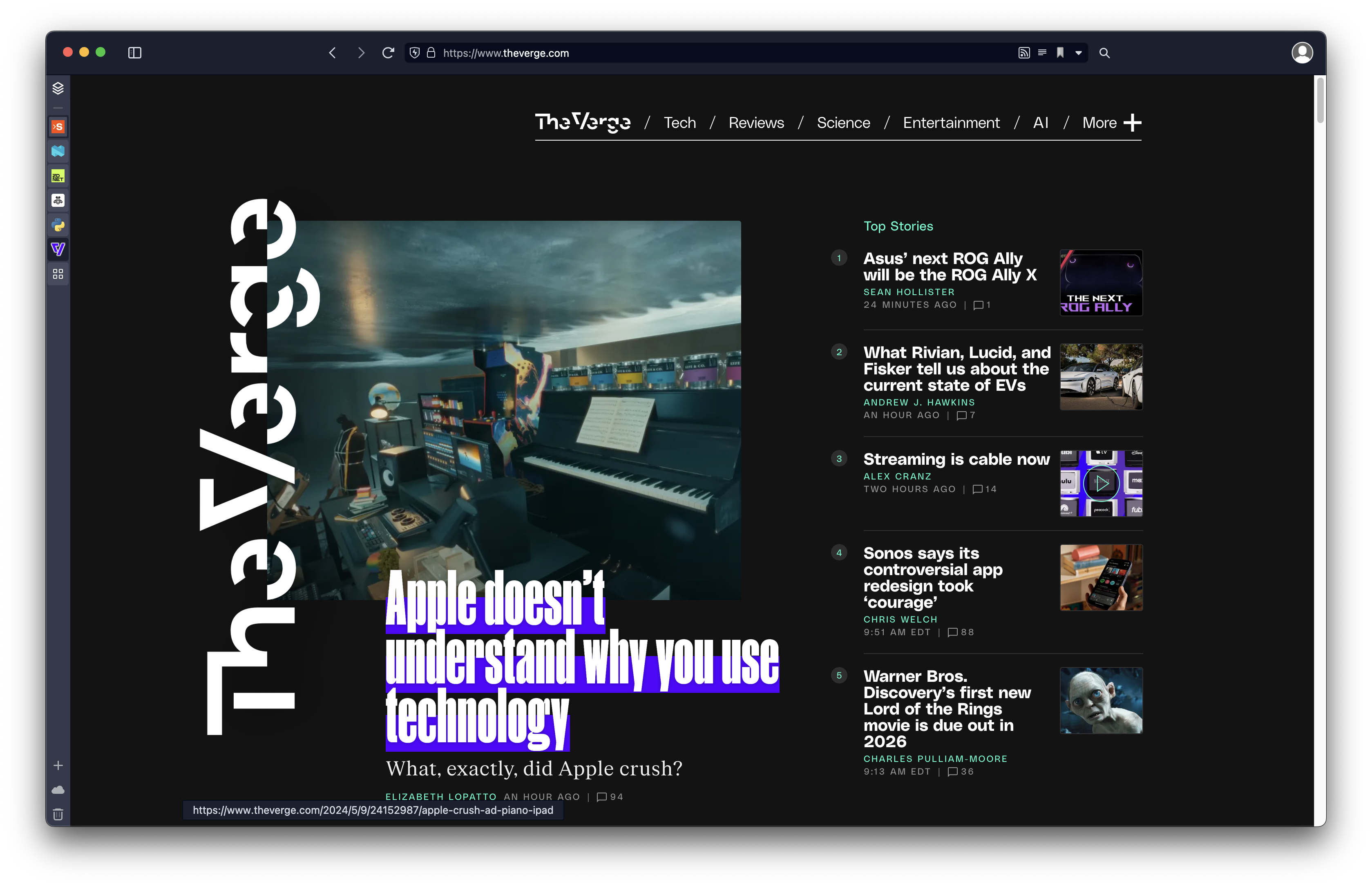Viewport: 1372px width, 887px height.
Task: Open the address bar dropdown arrow
Action: pos(1078,53)
